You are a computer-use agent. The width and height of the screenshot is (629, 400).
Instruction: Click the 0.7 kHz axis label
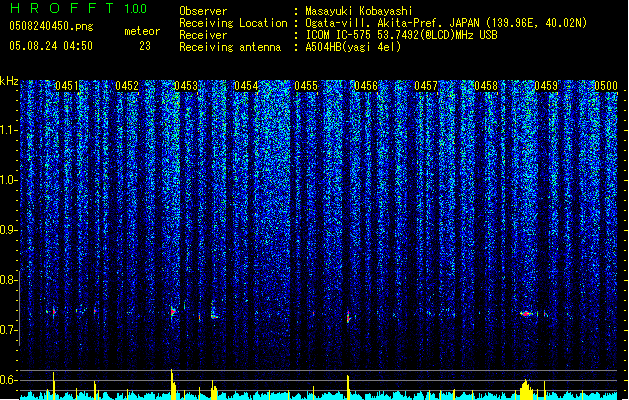point(9,330)
